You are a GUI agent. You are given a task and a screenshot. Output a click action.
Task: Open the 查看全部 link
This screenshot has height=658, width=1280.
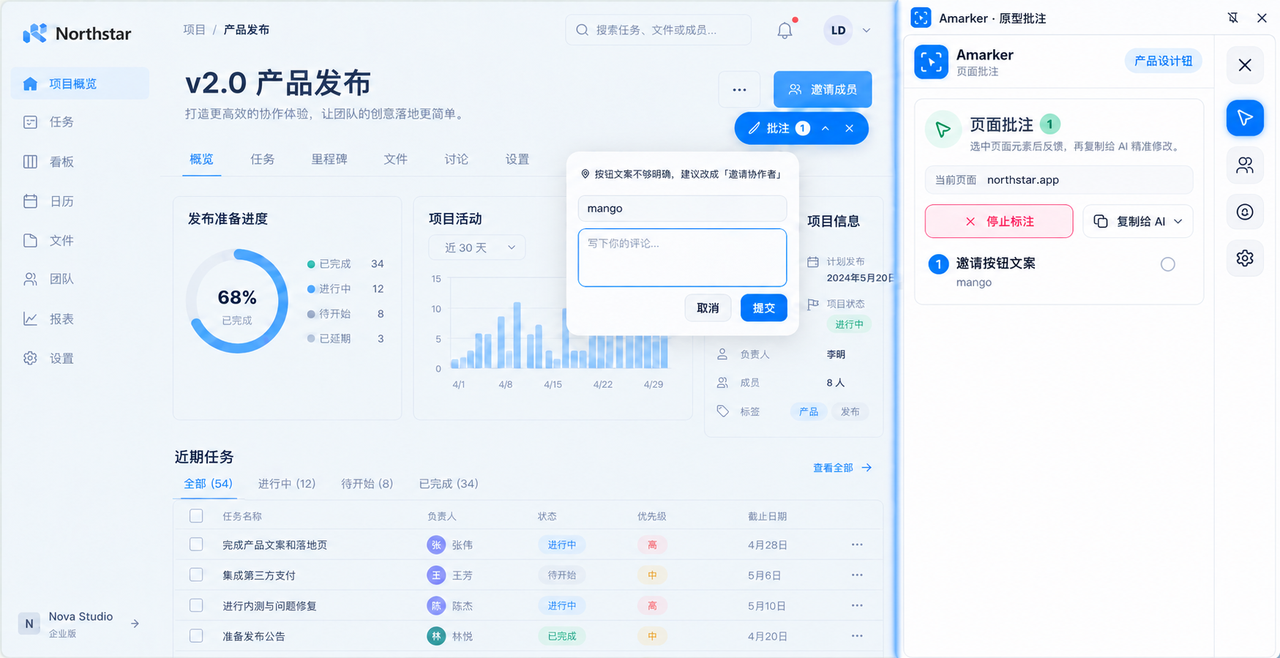[842, 467]
